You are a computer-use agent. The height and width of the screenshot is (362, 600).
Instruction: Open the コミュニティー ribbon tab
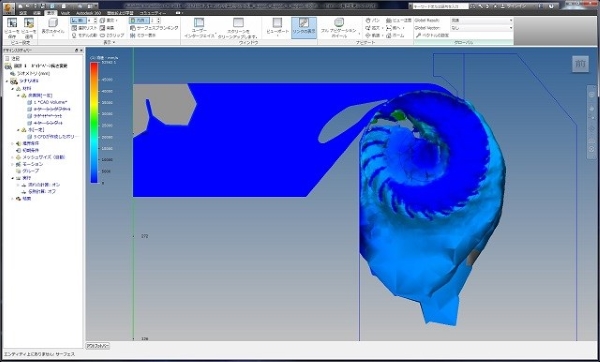153,13
